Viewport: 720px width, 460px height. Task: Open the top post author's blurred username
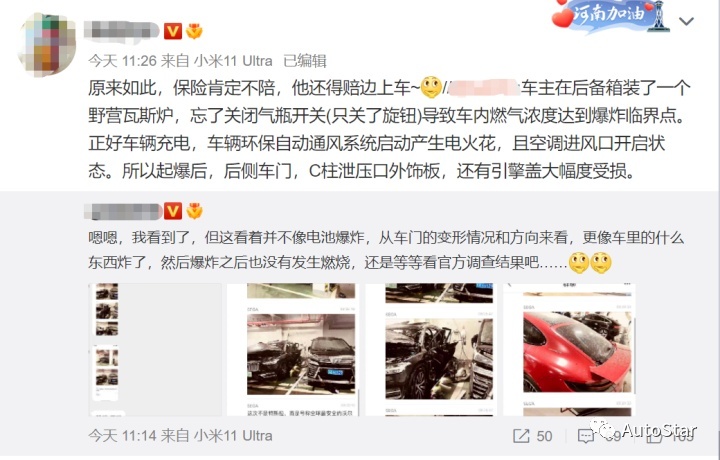coord(122,31)
